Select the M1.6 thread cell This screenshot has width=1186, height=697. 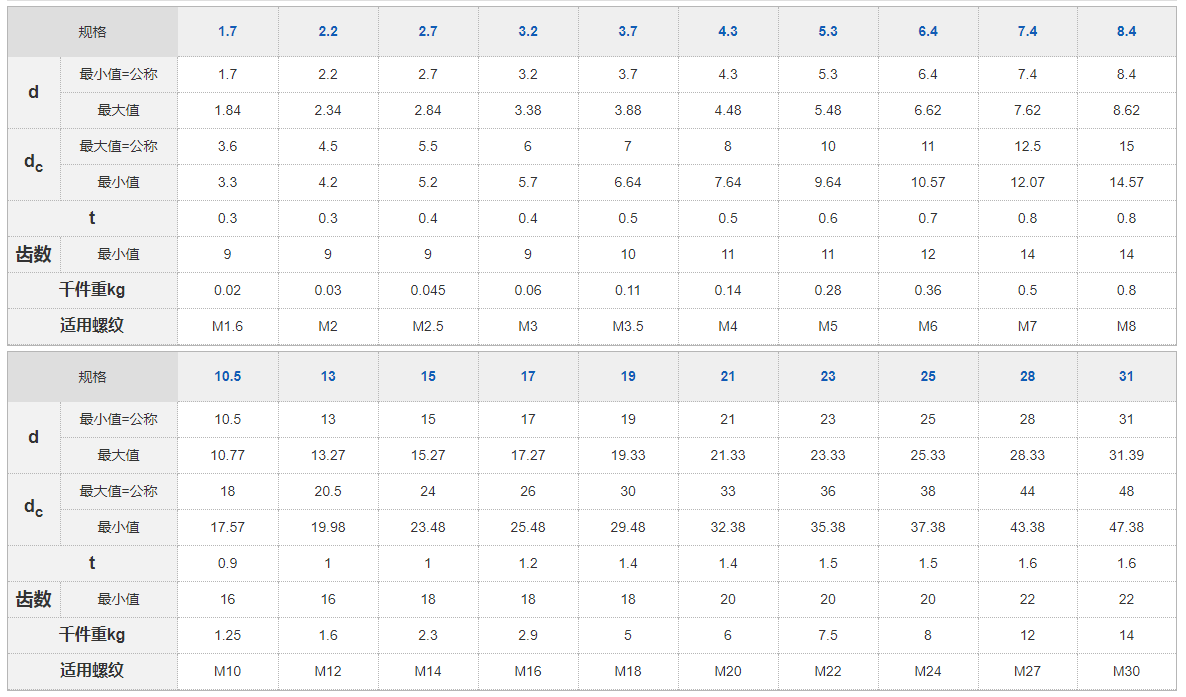(x=227, y=326)
